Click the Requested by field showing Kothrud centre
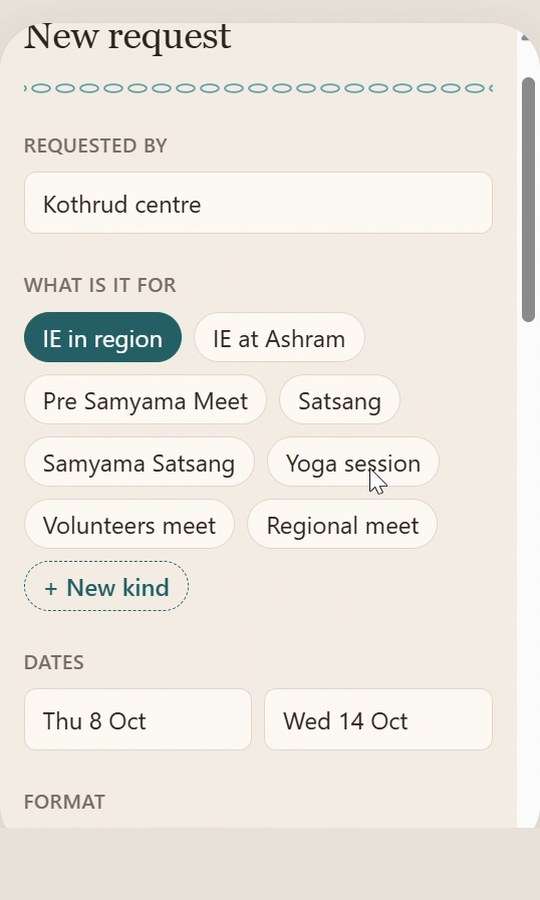Viewport: 540px width, 900px height. (x=258, y=203)
